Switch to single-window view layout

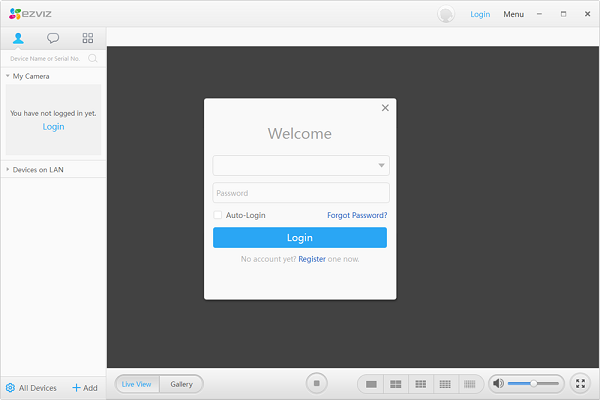[x=371, y=383]
